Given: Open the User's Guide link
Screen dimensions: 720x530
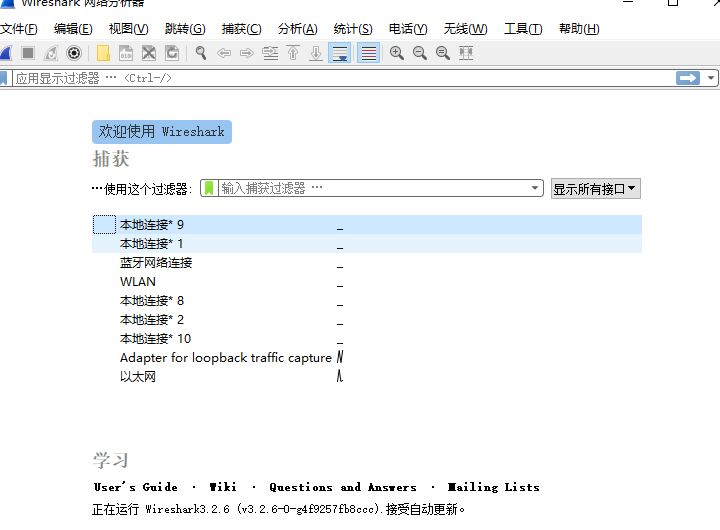Looking at the screenshot, I should tap(135, 487).
